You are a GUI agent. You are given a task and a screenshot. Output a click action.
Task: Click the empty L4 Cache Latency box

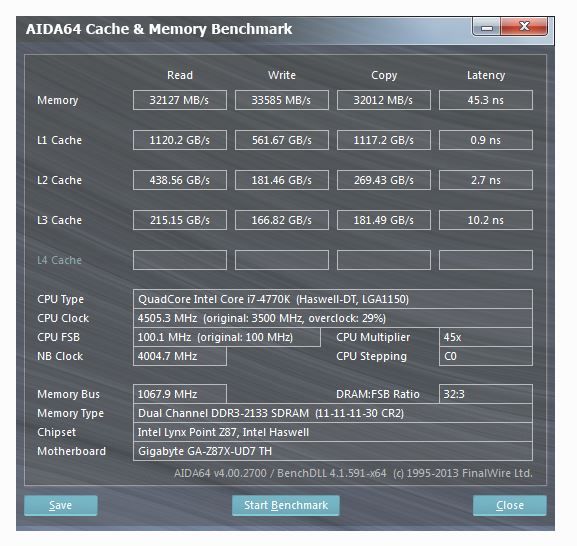tap(486, 260)
